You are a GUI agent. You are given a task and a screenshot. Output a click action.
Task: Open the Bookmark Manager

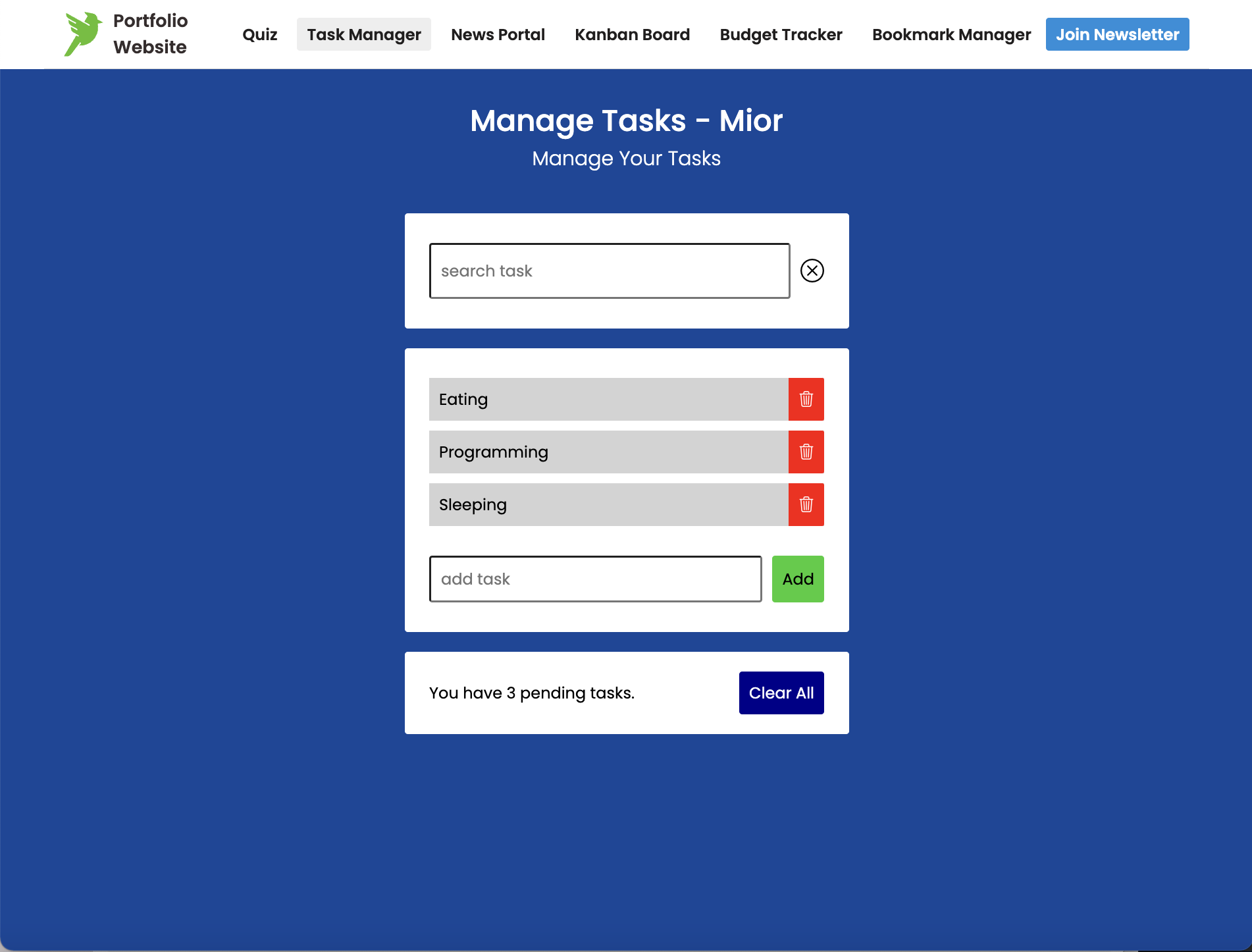[x=951, y=34]
